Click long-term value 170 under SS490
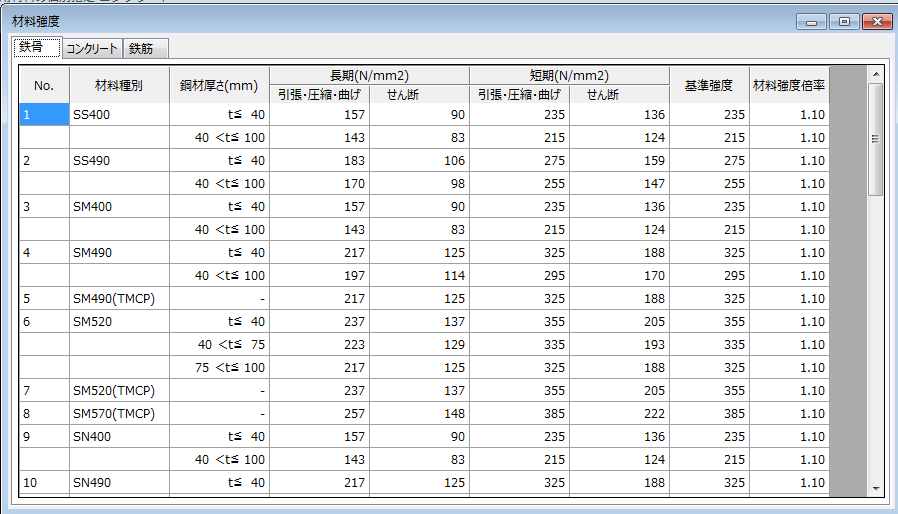This screenshot has height=514, width=898. [319, 183]
